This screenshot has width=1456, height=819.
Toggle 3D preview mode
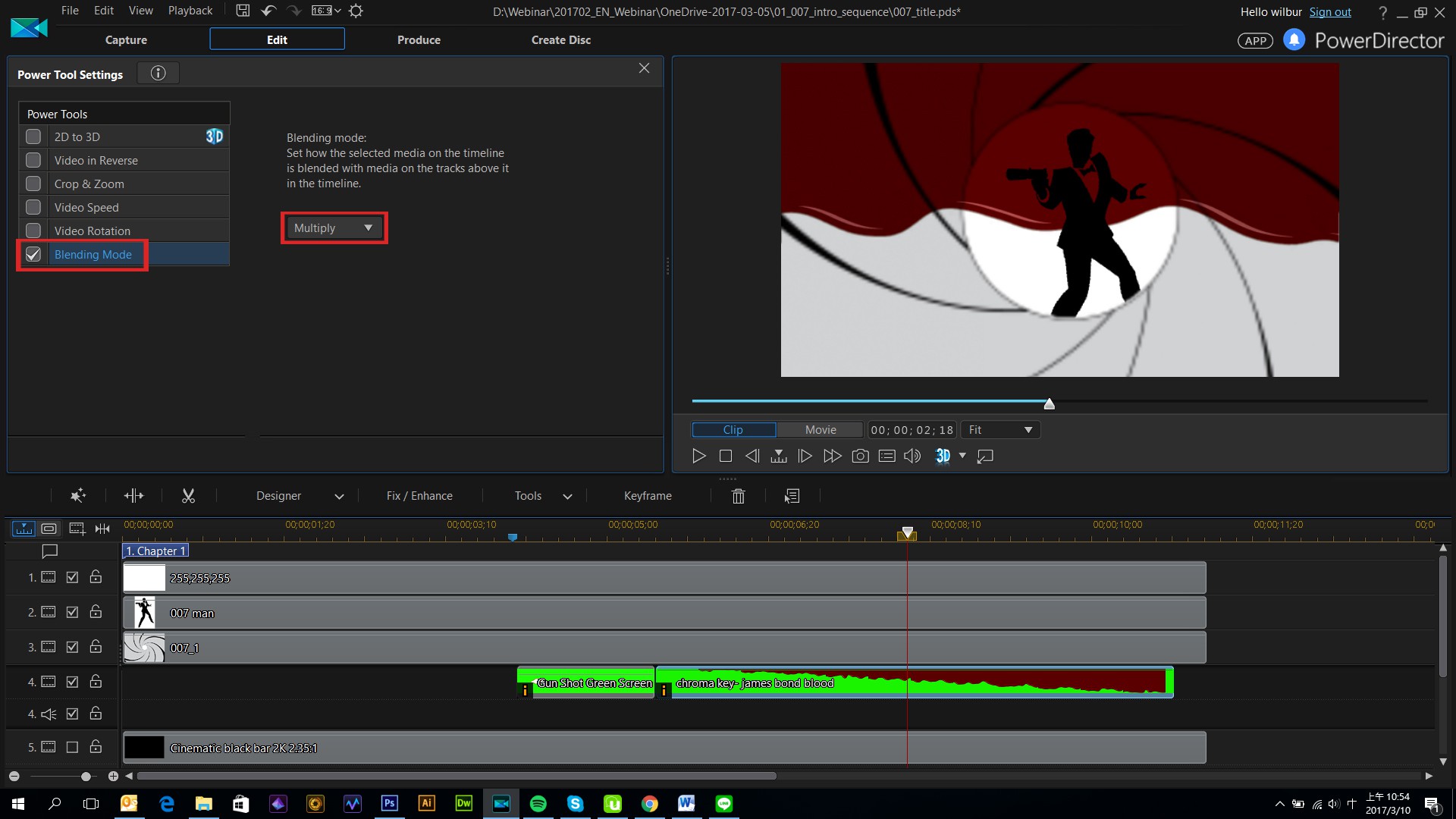pos(943,456)
